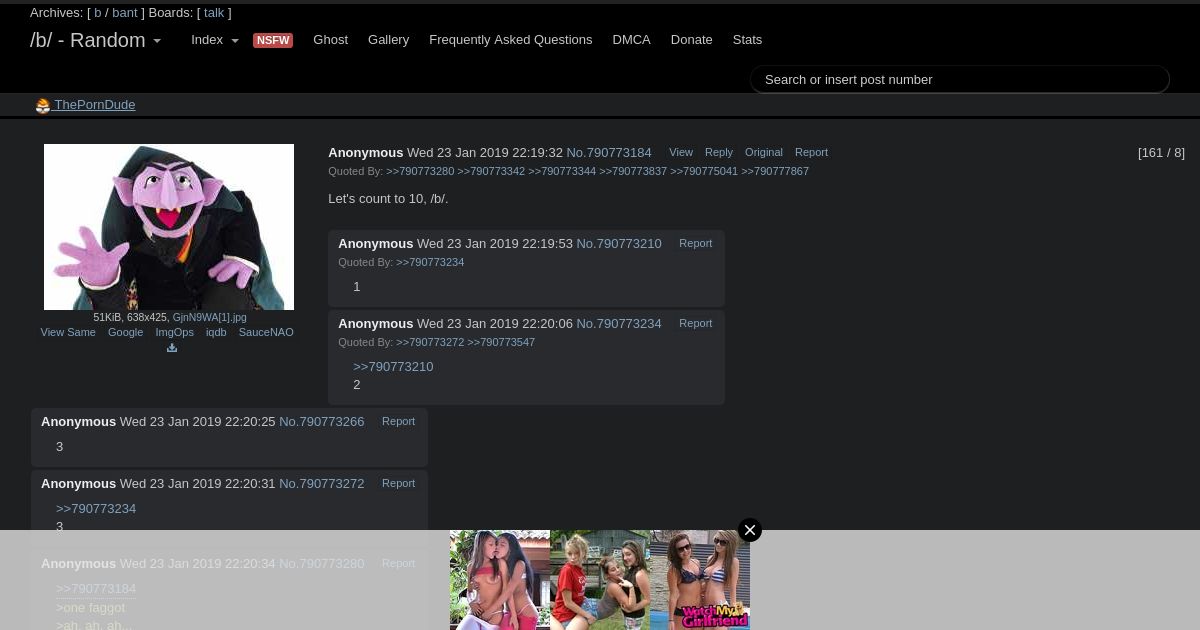Click Reply on the opening post
The height and width of the screenshot is (630, 1200).
tap(719, 152)
